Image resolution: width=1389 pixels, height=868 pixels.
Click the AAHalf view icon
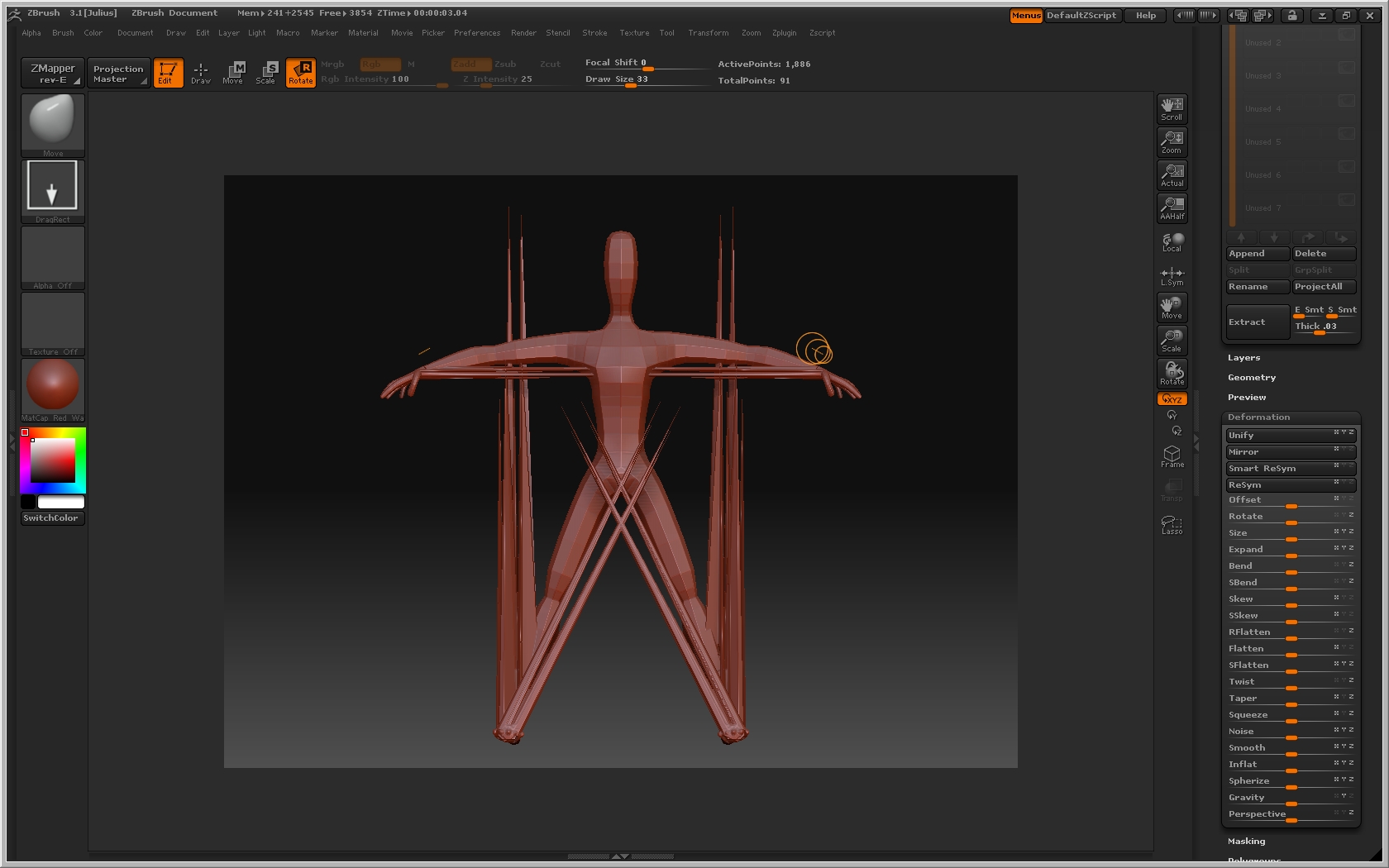pyautogui.click(x=1172, y=208)
